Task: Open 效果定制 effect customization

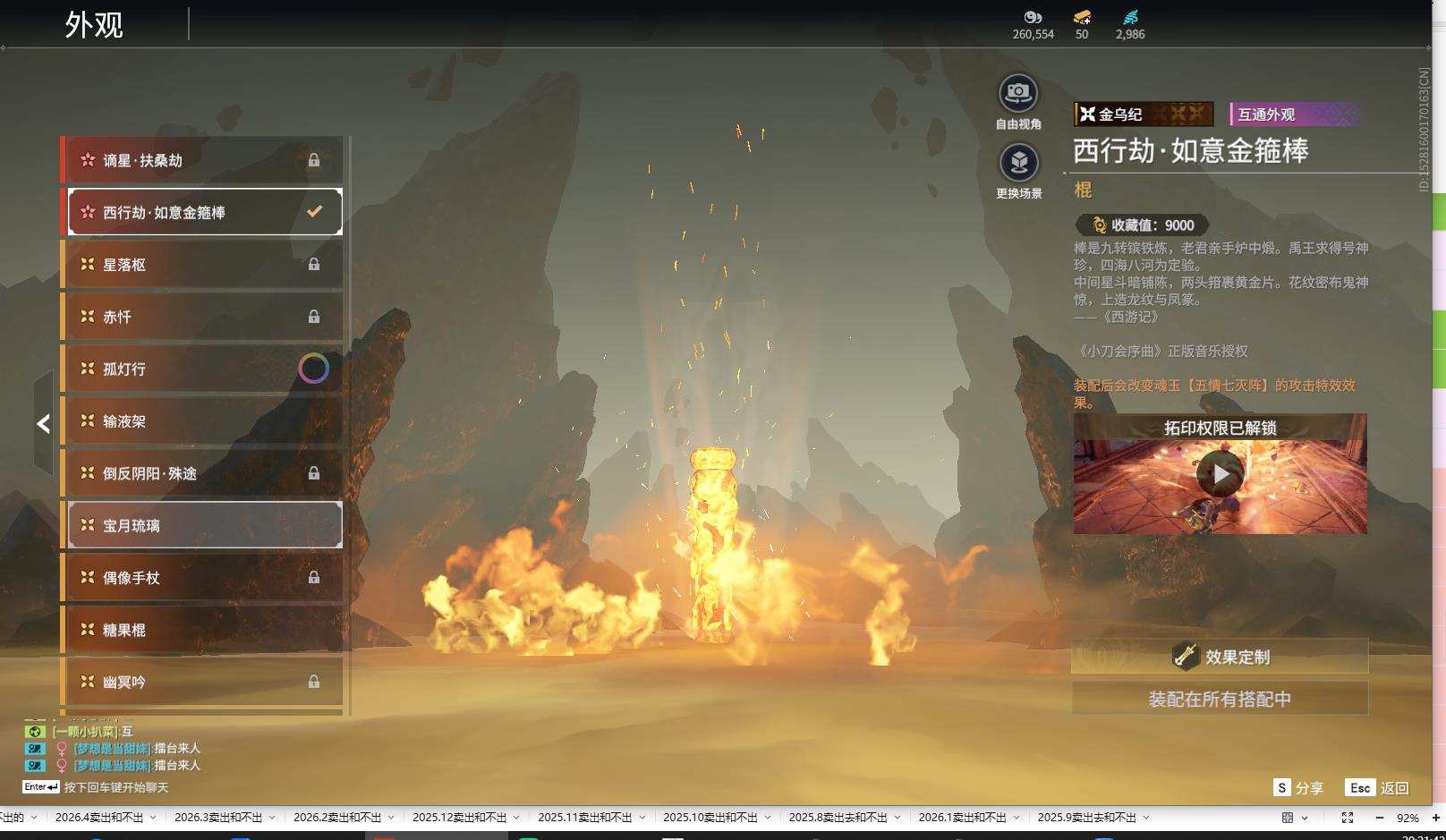Action: (1220, 657)
